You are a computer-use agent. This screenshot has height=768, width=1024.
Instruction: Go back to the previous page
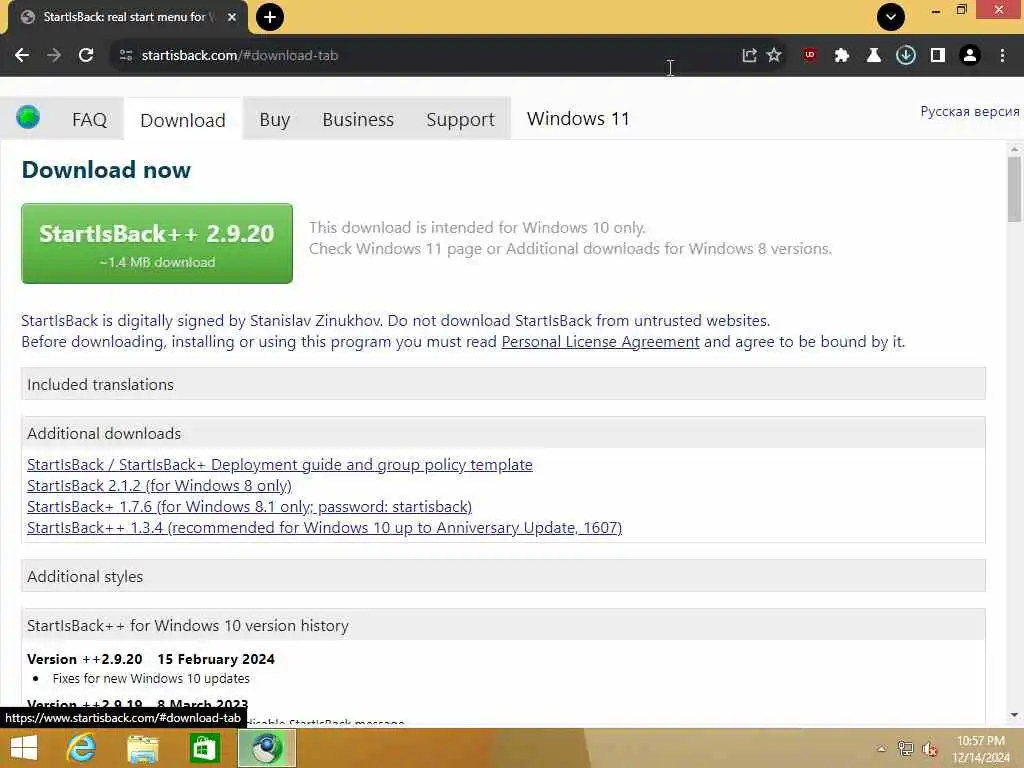[x=22, y=56]
